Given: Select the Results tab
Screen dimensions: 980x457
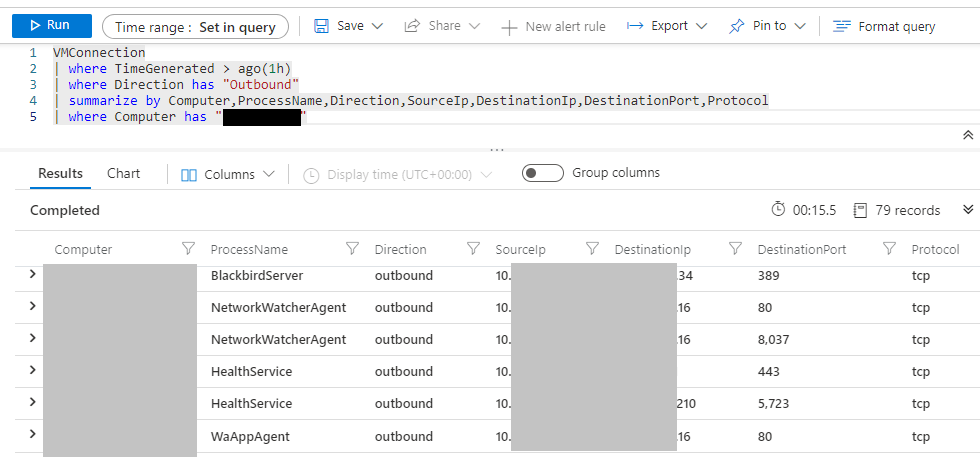Looking at the screenshot, I should 60,174.
